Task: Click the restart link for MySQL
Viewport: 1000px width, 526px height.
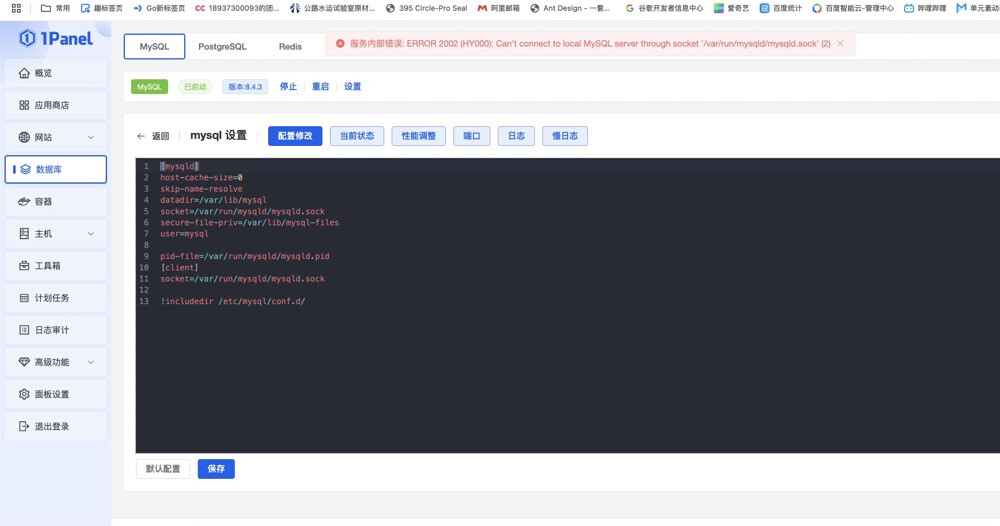Action: click(320, 87)
